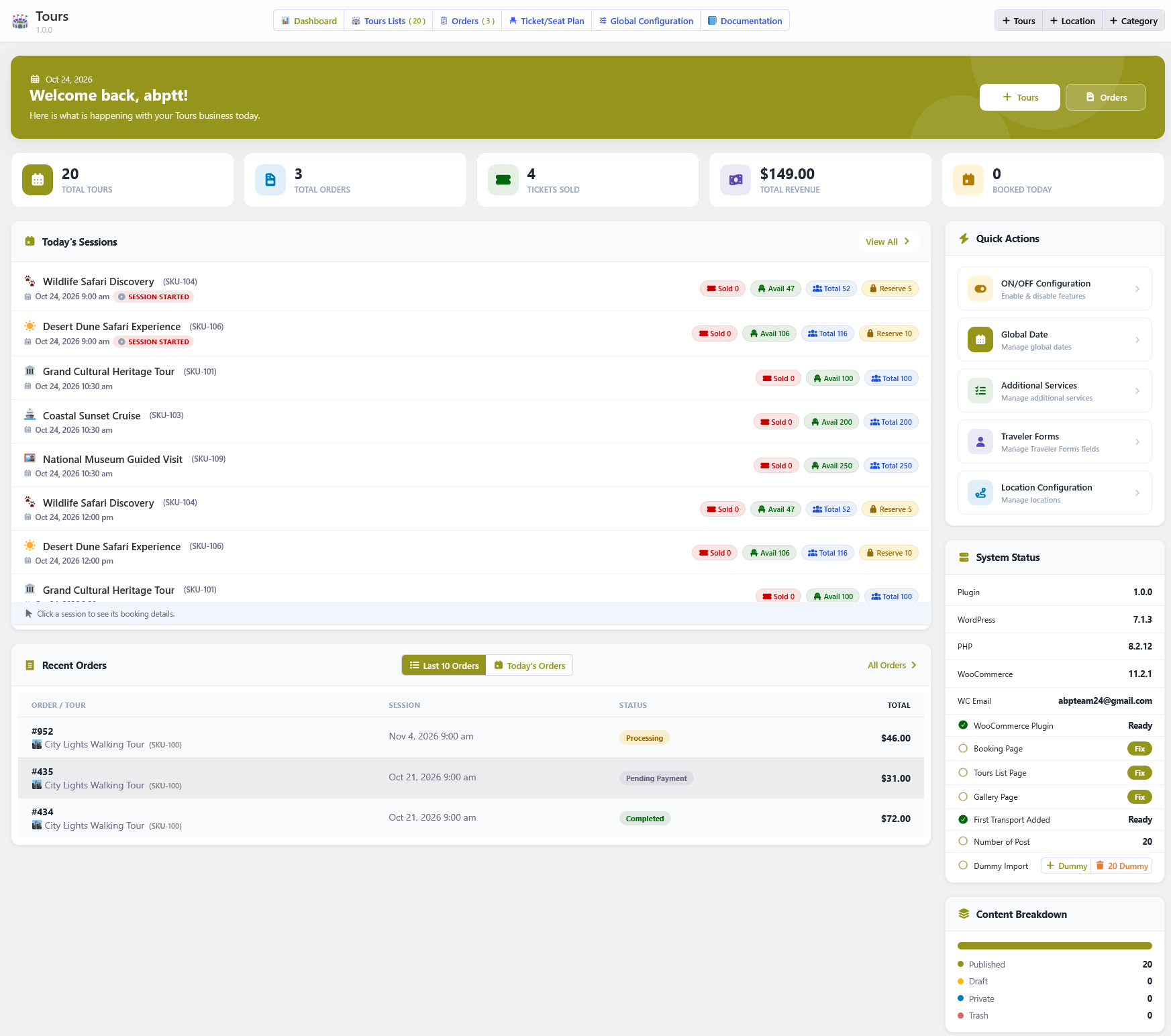The image size is (1171, 1036).
Task: Fix the Booking Page status
Action: click(x=1139, y=748)
